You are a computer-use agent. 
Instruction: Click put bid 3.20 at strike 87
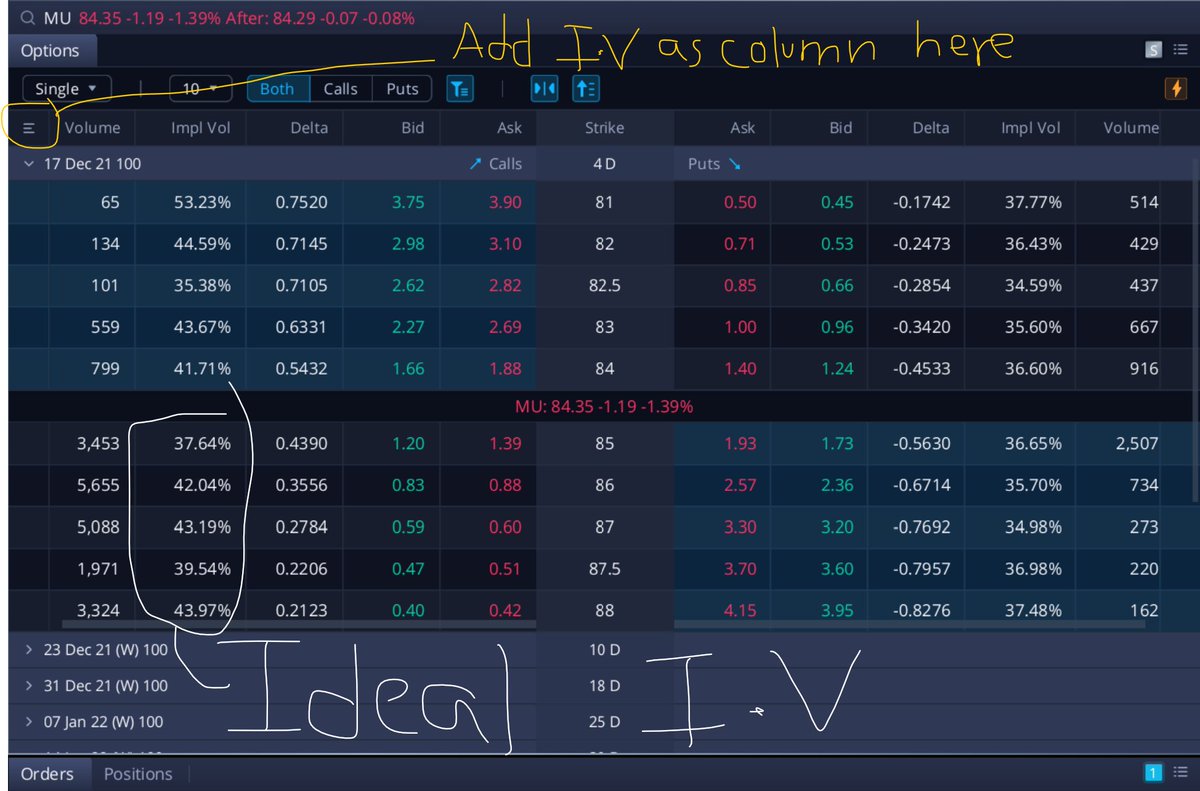point(837,527)
